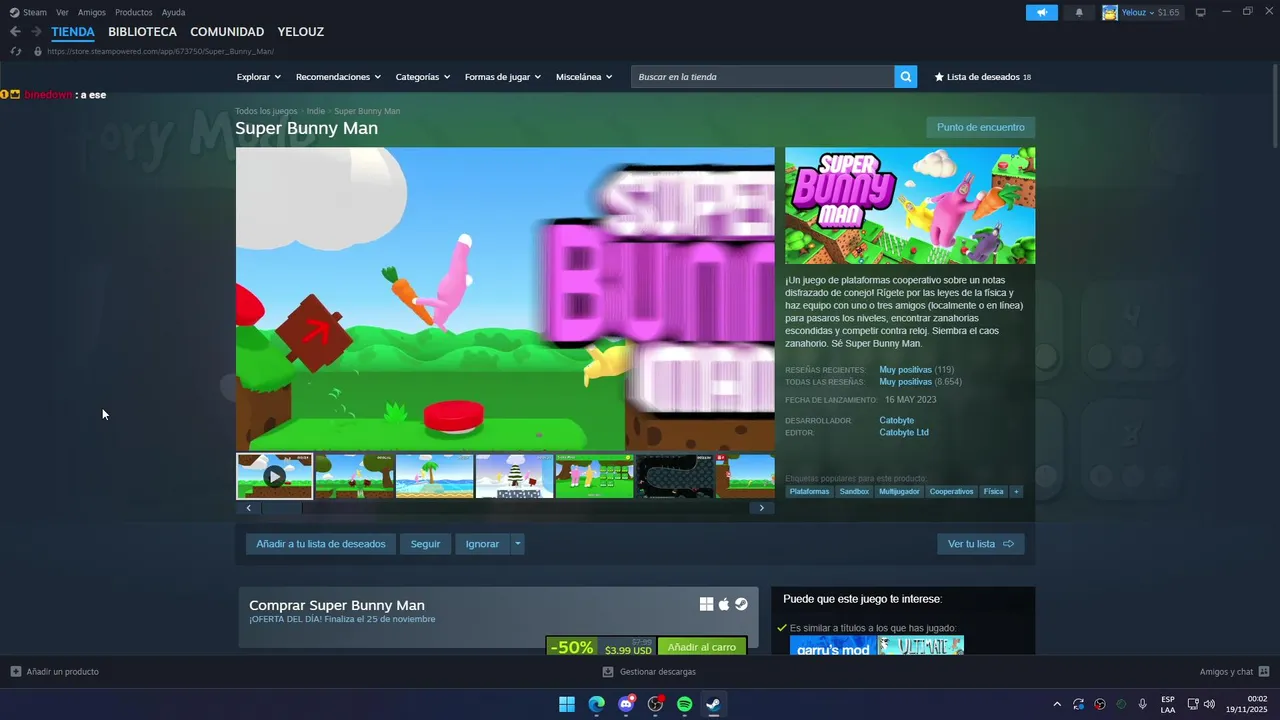This screenshot has width=1280, height=720.
Task: Click the Yelouz account avatar
Action: point(1109,12)
